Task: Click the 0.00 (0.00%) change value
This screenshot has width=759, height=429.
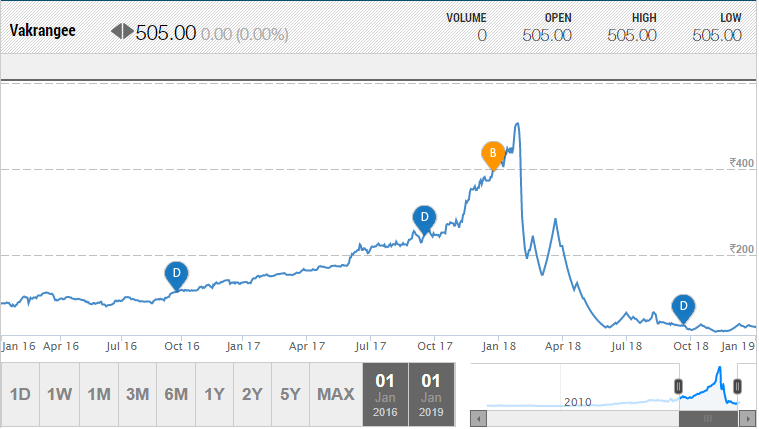Action: coord(244,34)
